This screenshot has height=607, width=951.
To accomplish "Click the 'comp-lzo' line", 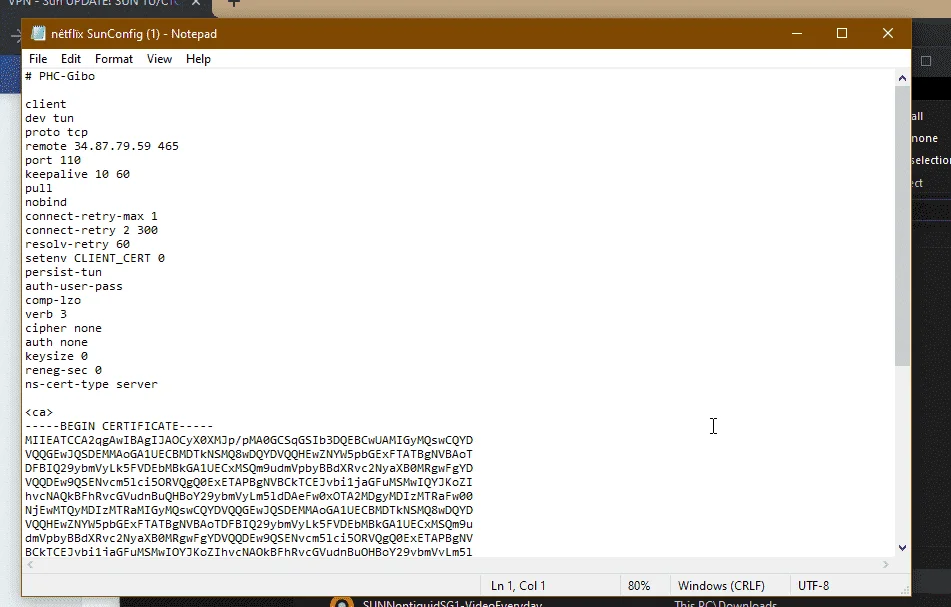I will 53,300.
